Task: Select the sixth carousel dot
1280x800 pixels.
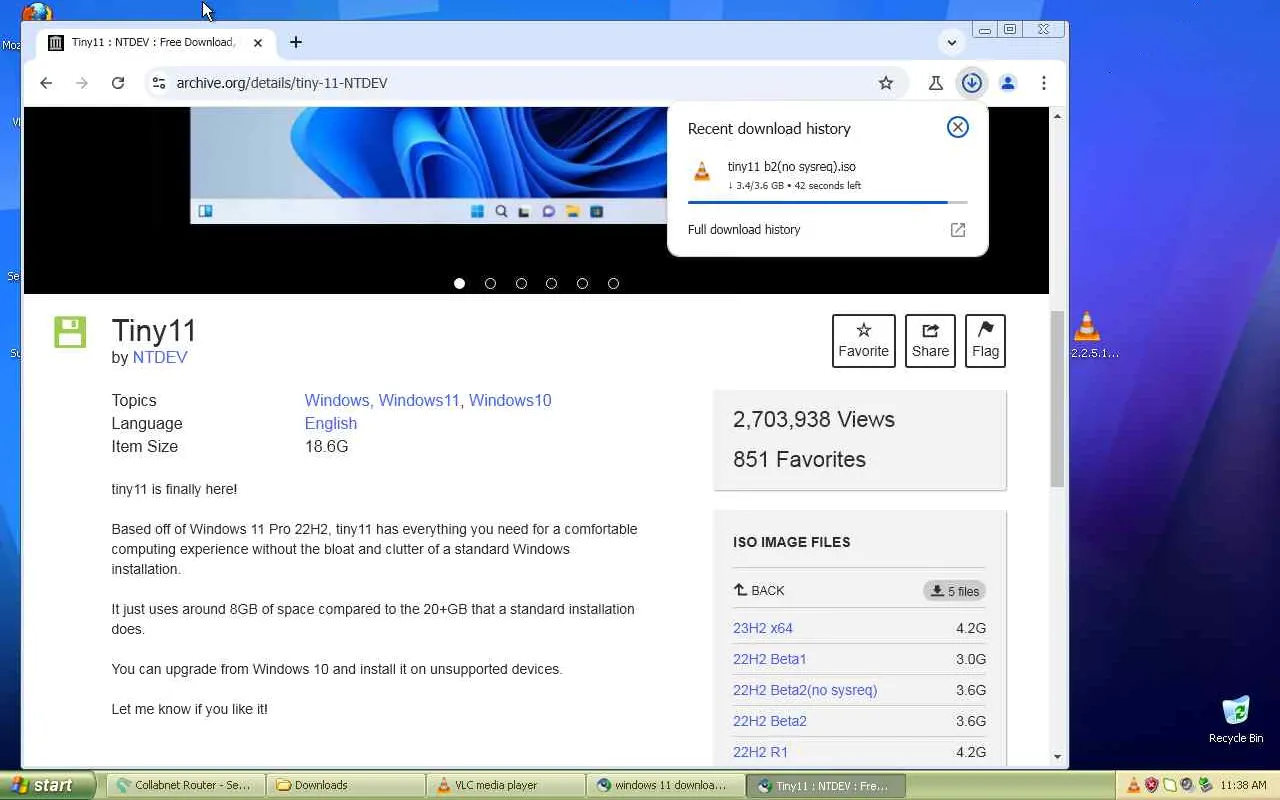Action: click(x=613, y=284)
